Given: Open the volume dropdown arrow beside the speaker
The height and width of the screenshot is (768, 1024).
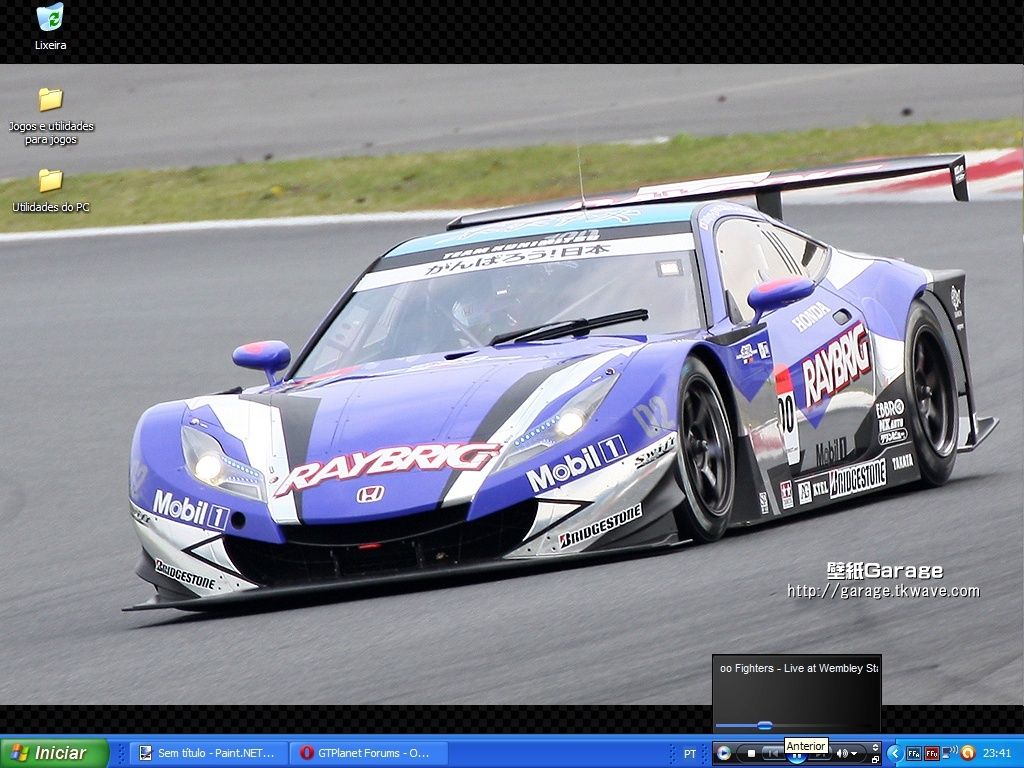Looking at the screenshot, I should 854,754.
